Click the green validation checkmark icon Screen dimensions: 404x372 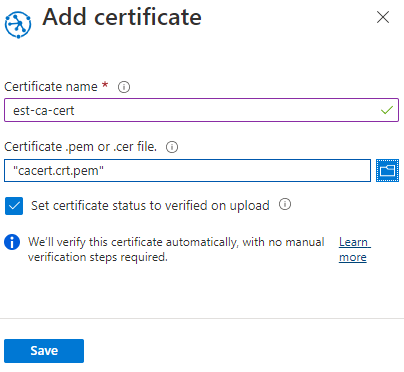click(387, 110)
